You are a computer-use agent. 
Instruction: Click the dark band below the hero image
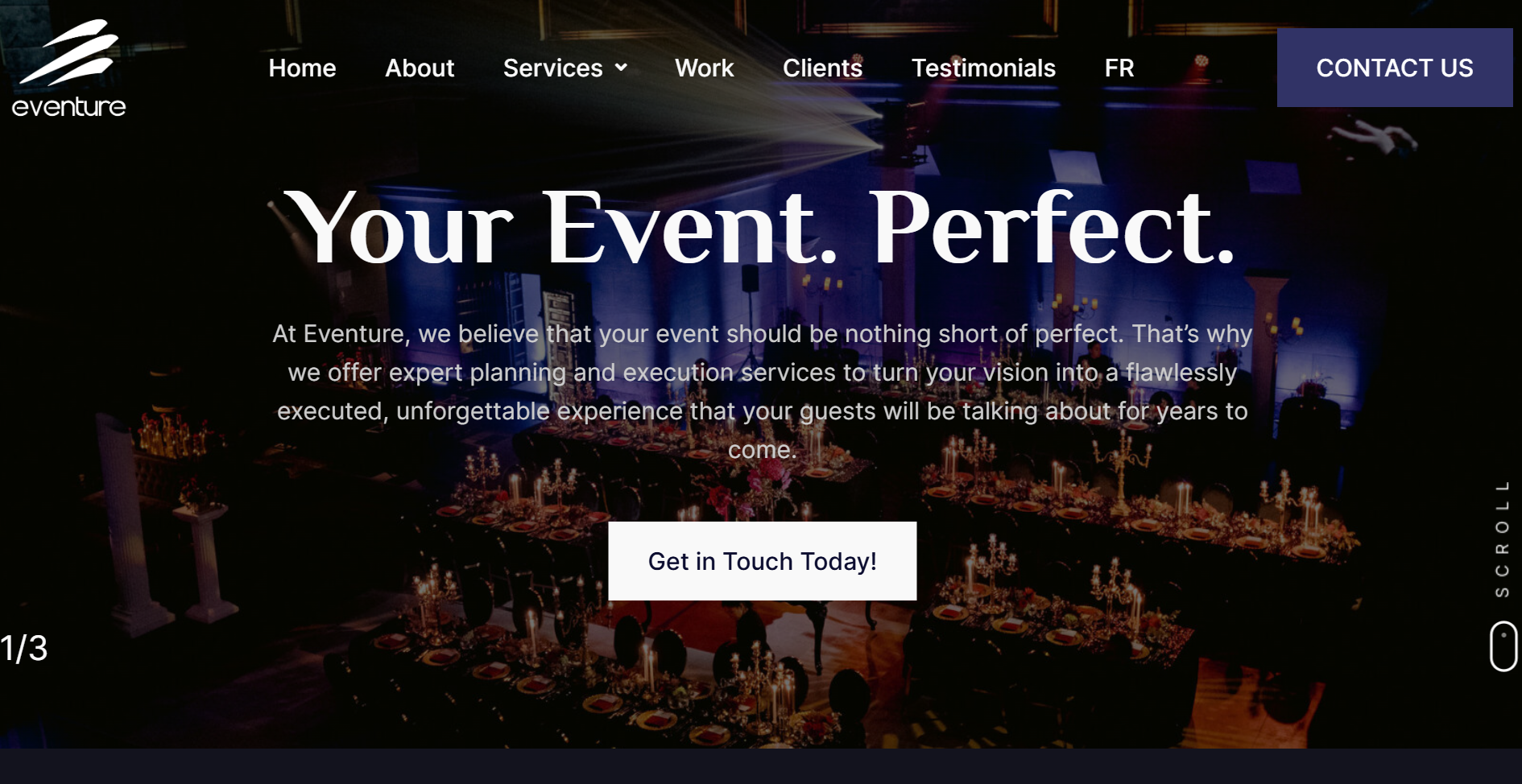pos(761,766)
